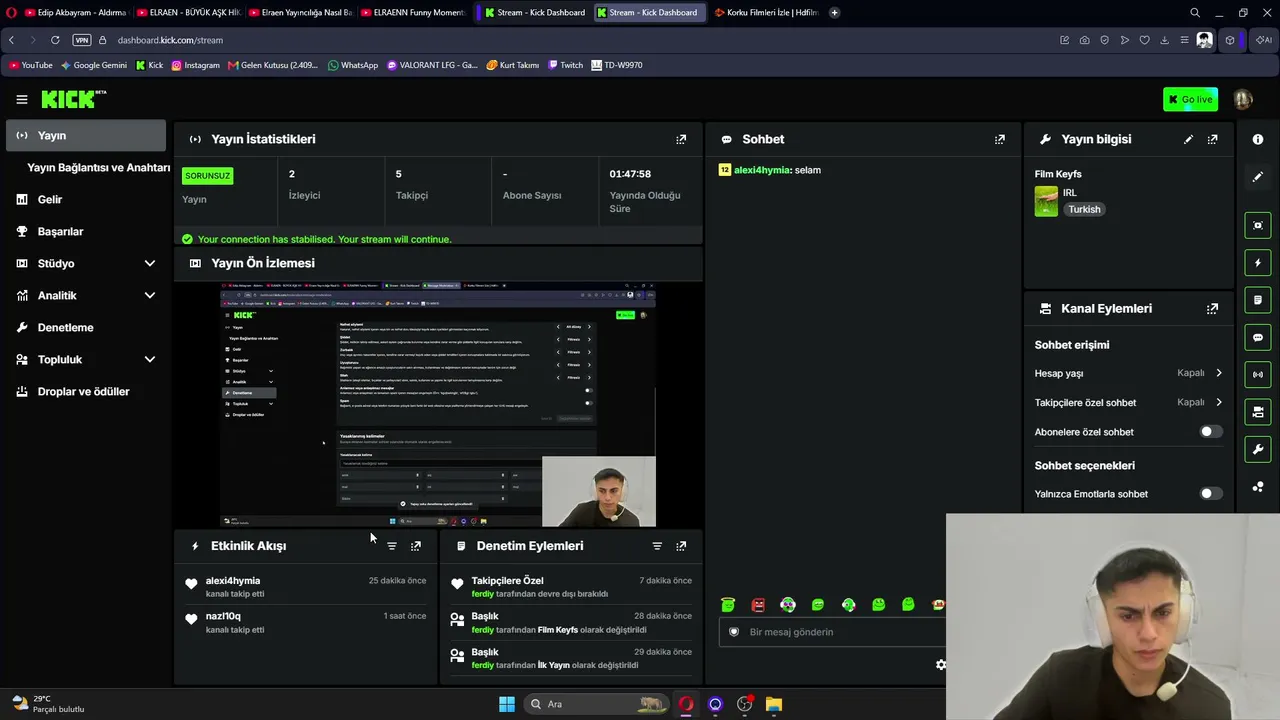Open filter options for Denetim Eylemleri
Viewport: 1280px width, 720px height.
tap(657, 546)
